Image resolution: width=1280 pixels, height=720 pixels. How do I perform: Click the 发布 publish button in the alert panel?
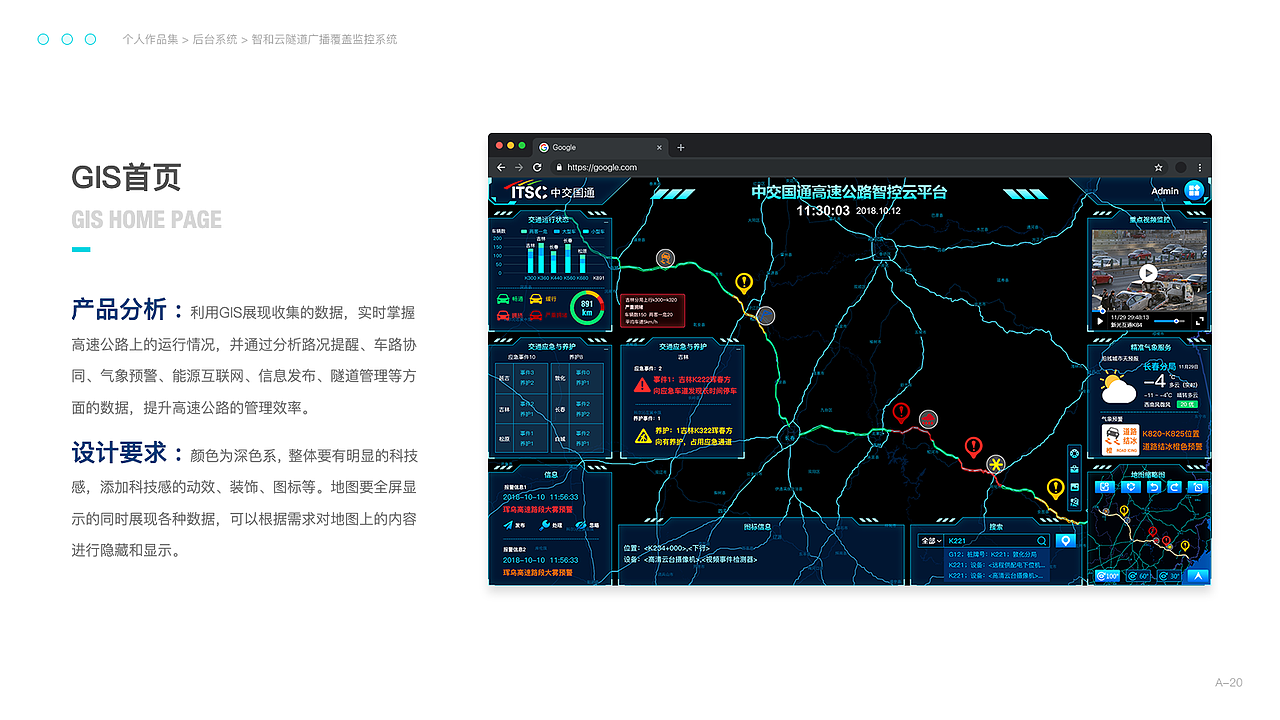click(515, 525)
